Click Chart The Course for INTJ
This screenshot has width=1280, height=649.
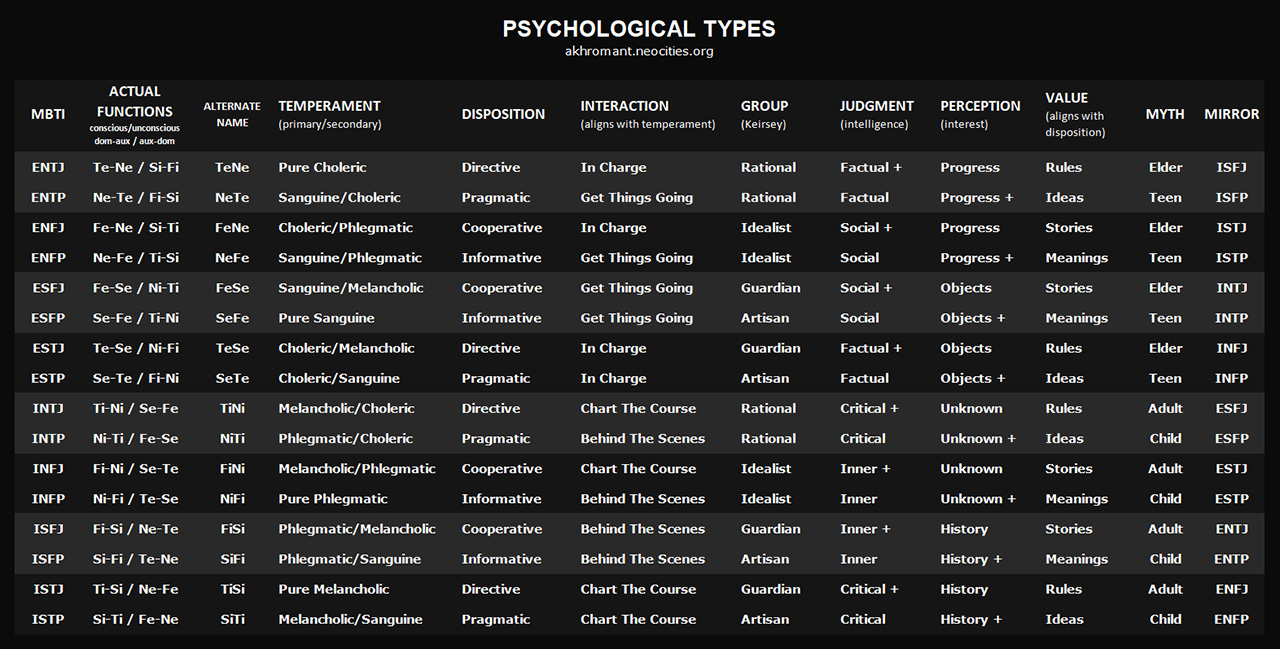click(x=638, y=408)
